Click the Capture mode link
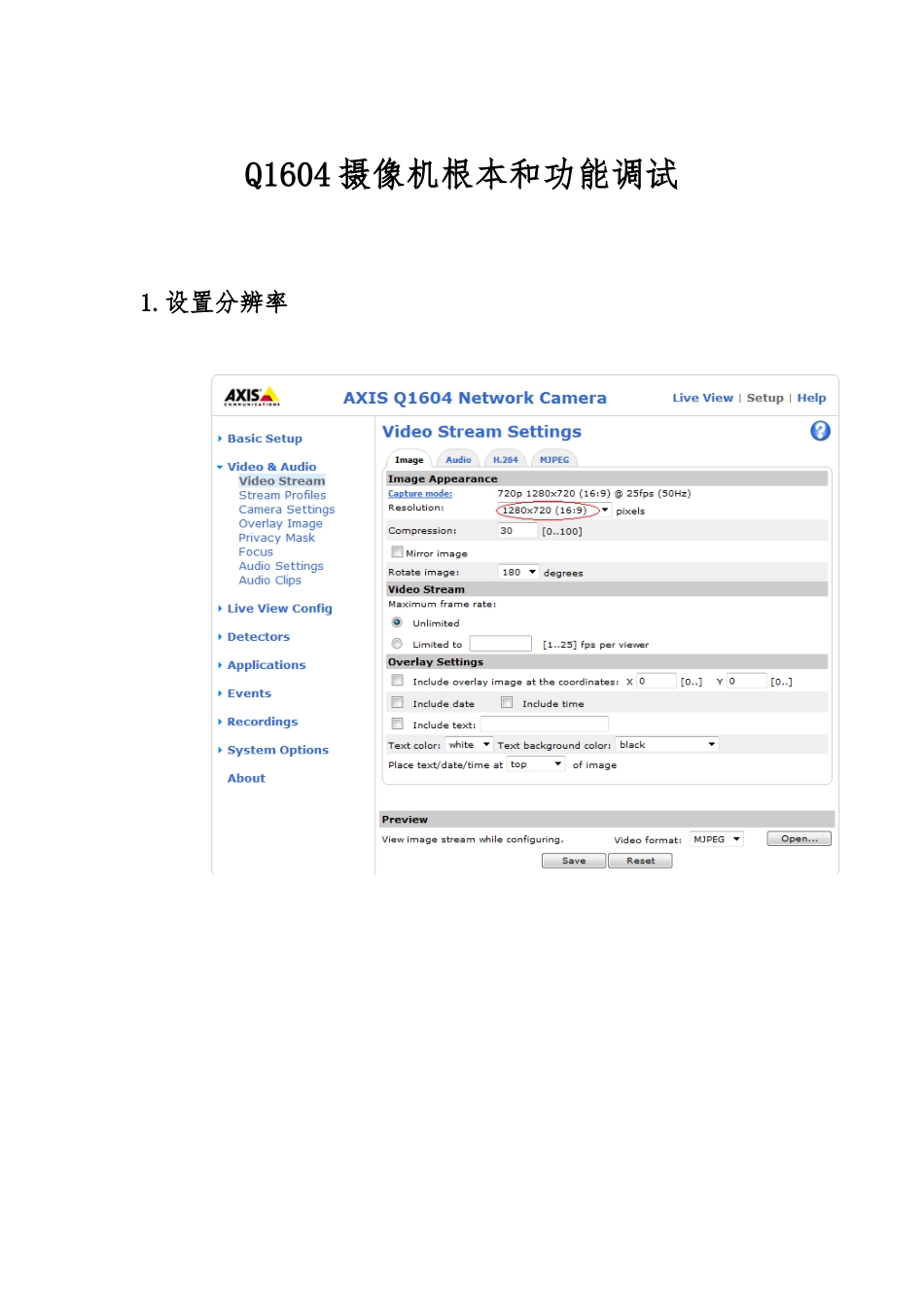Screen dimensions: 924x1307 tap(420, 494)
